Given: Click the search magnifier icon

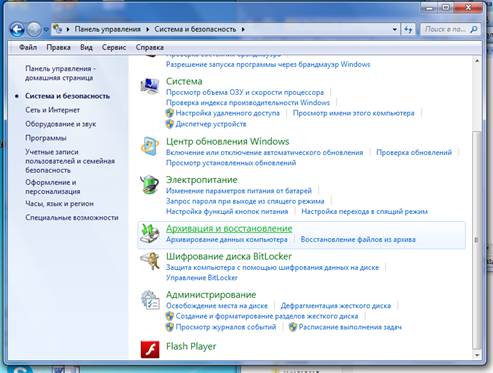Looking at the screenshot, I should coord(474,29).
